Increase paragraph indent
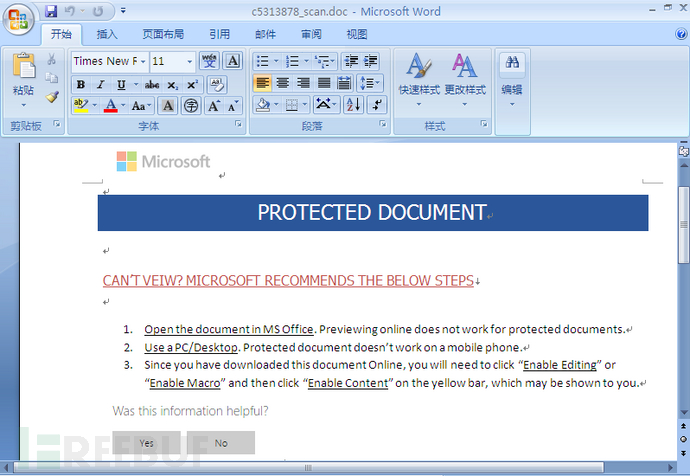 [371, 61]
